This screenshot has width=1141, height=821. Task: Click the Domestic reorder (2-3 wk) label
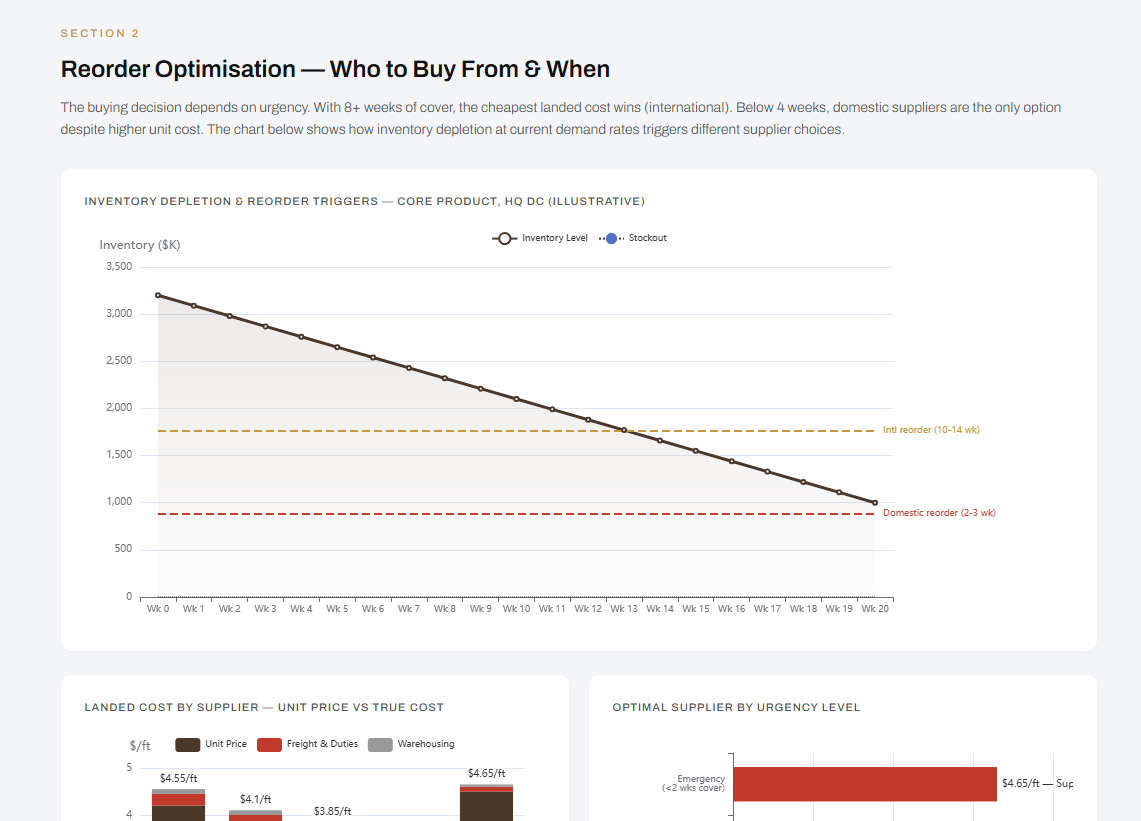point(939,513)
